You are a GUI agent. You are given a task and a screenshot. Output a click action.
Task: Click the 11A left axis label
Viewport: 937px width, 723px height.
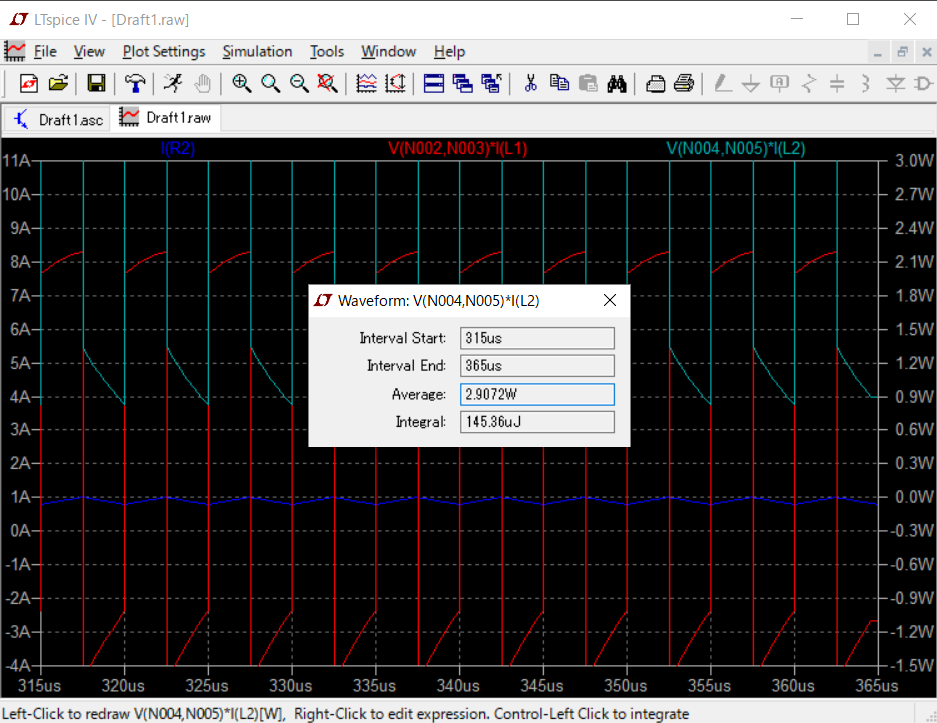(16, 161)
